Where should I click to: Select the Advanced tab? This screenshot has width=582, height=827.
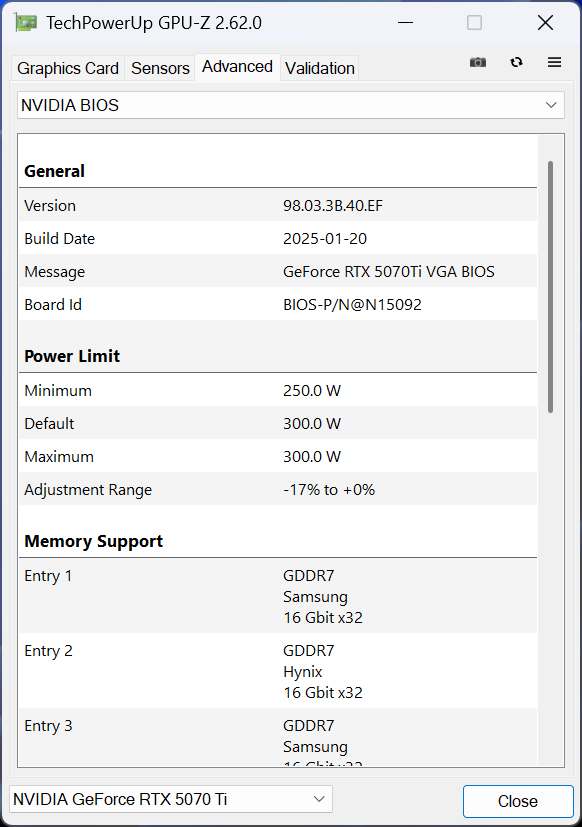(237, 67)
